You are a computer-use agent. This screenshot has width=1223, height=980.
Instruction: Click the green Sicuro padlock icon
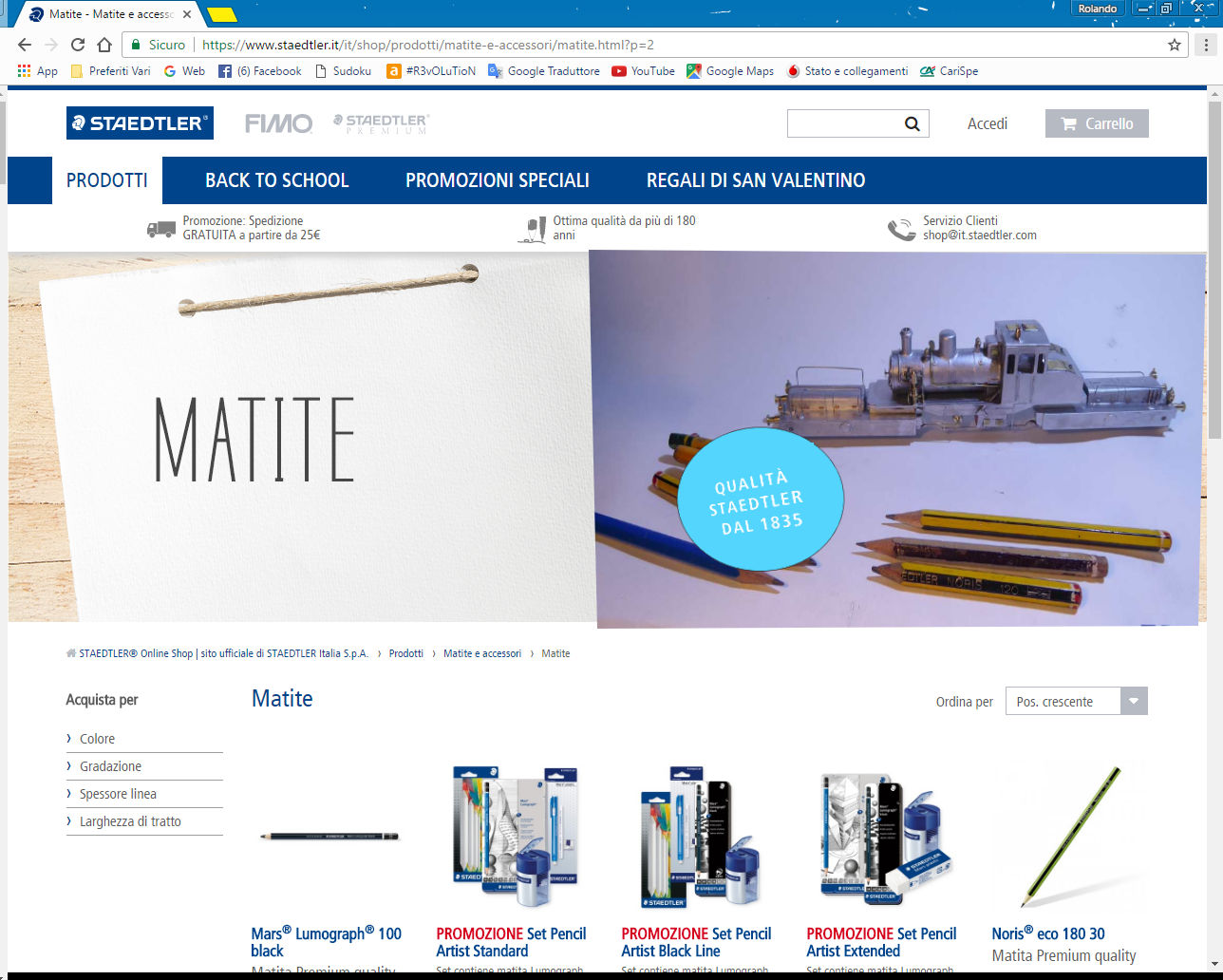click(x=136, y=45)
